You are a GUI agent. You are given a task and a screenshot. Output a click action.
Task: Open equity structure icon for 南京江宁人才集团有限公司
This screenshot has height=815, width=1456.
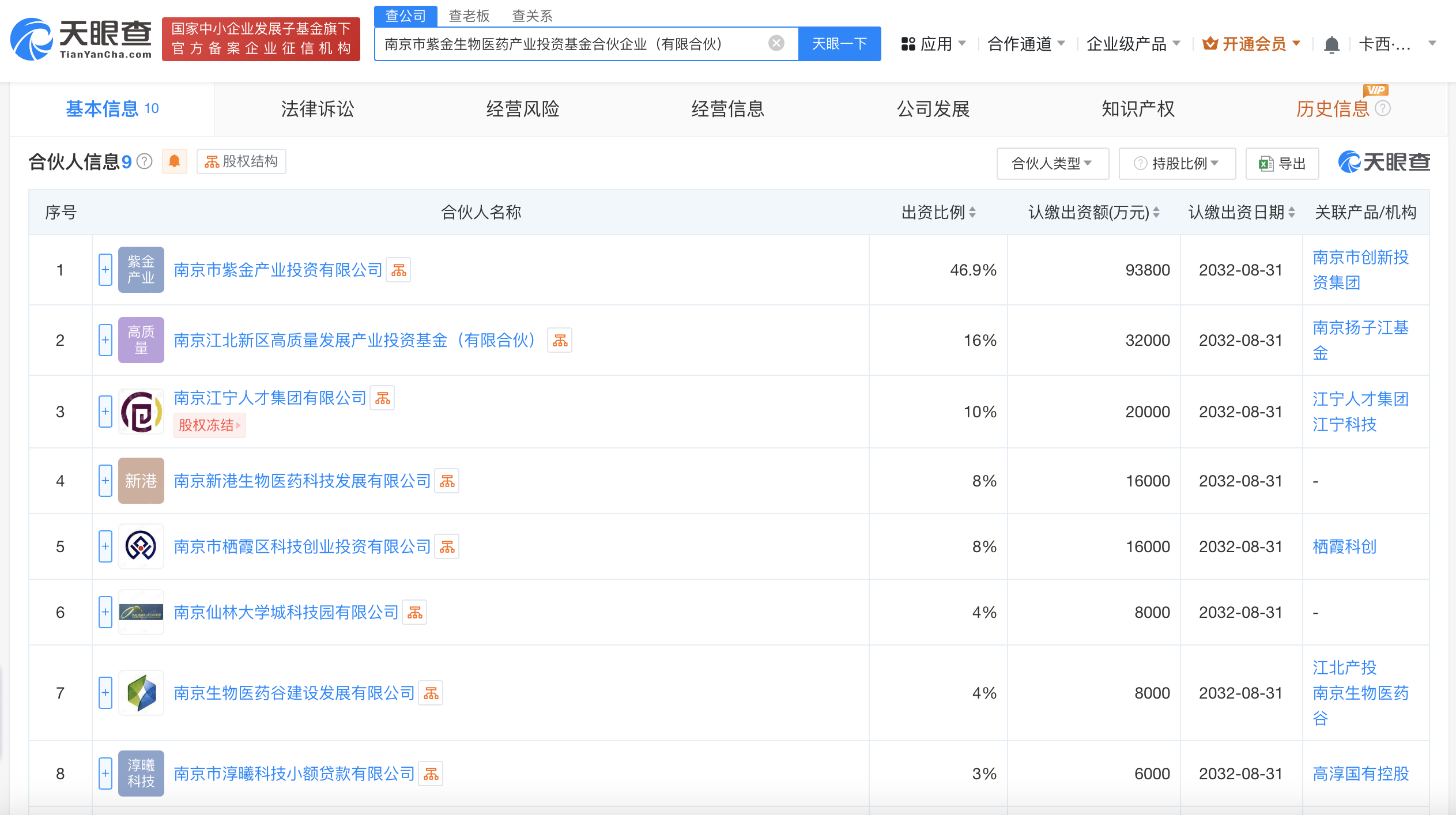382,398
